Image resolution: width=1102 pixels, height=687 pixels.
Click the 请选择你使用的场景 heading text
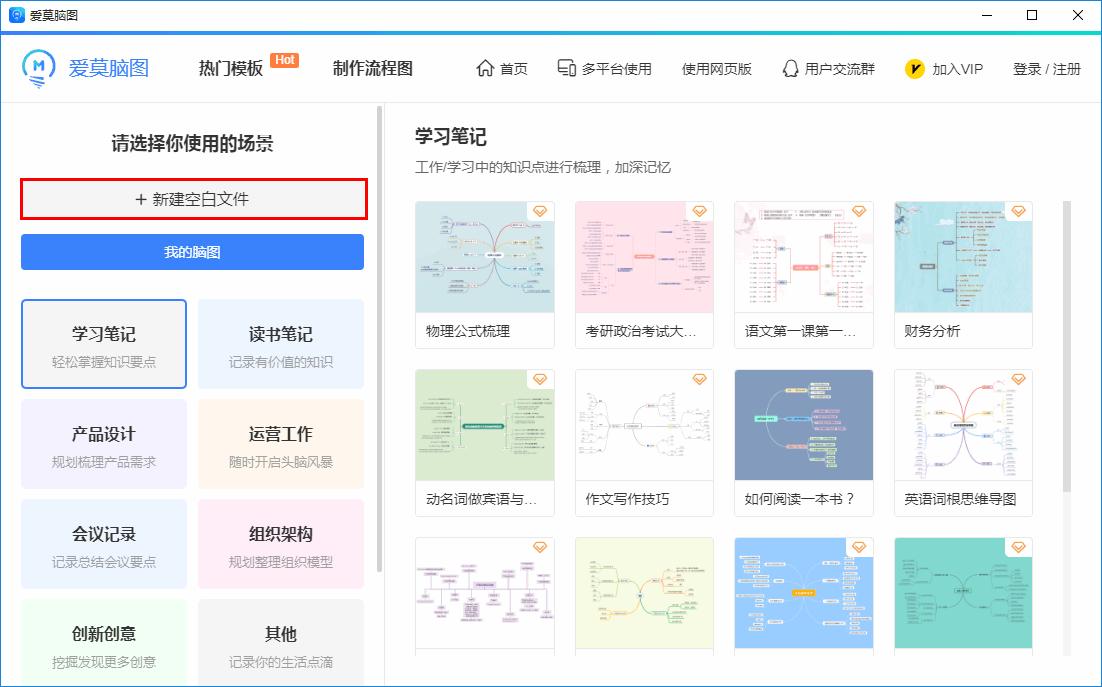[193, 143]
